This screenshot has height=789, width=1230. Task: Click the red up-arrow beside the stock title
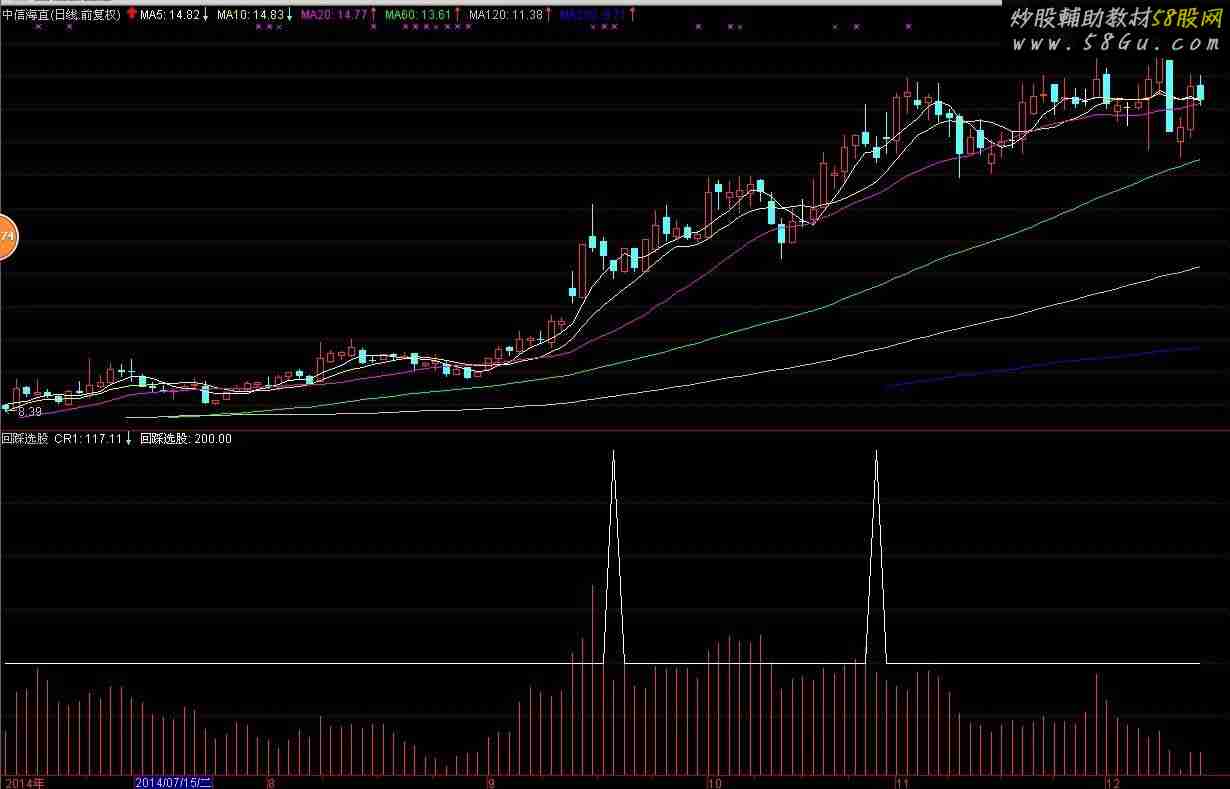point(131,14)
